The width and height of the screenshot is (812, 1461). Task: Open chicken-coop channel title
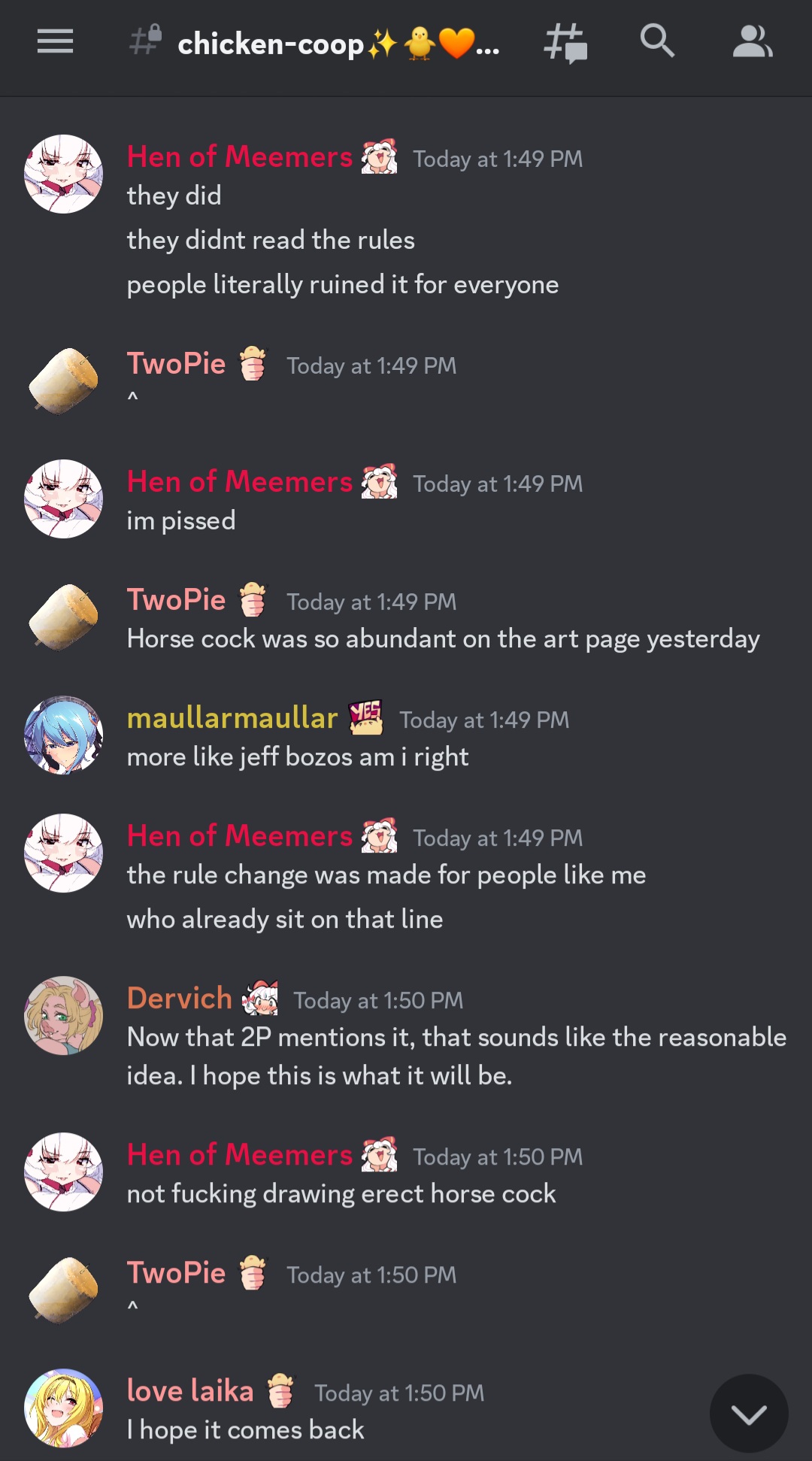click(338, 44)
